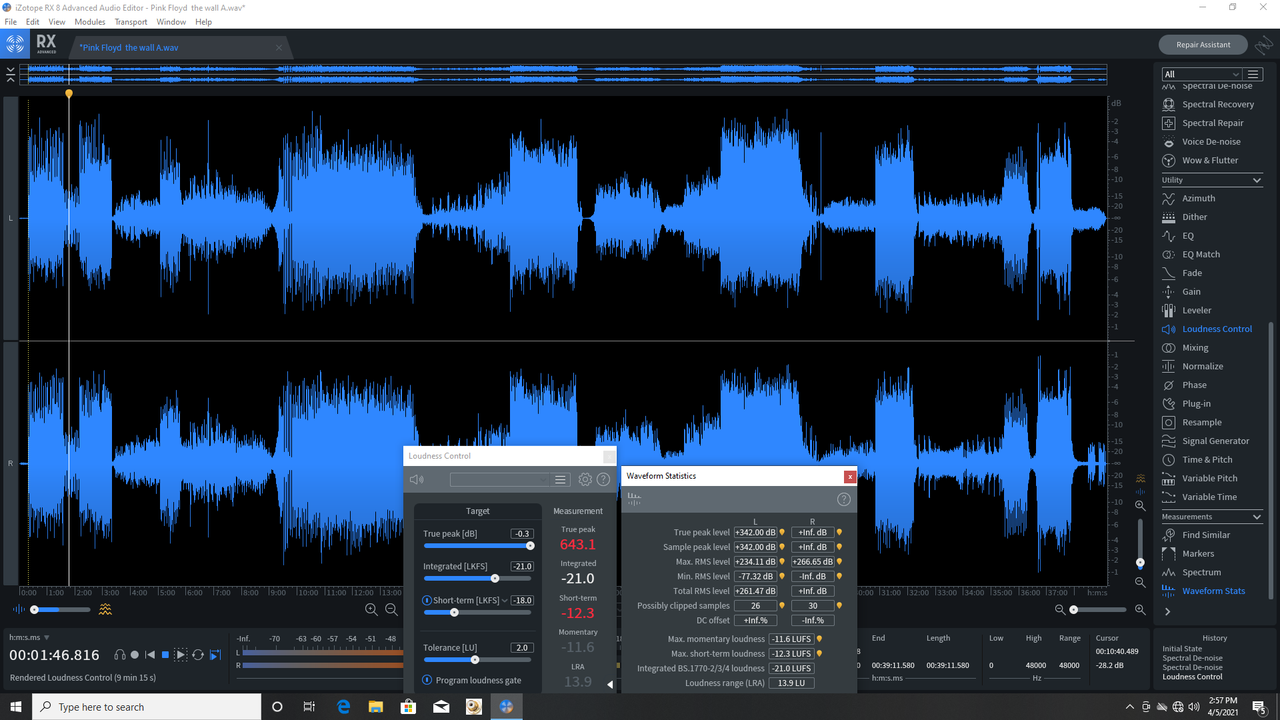The height and width of the screenshot is (720, 1280).
Task: Select Loudness Control in module list
Action: tap(1207, 329)
